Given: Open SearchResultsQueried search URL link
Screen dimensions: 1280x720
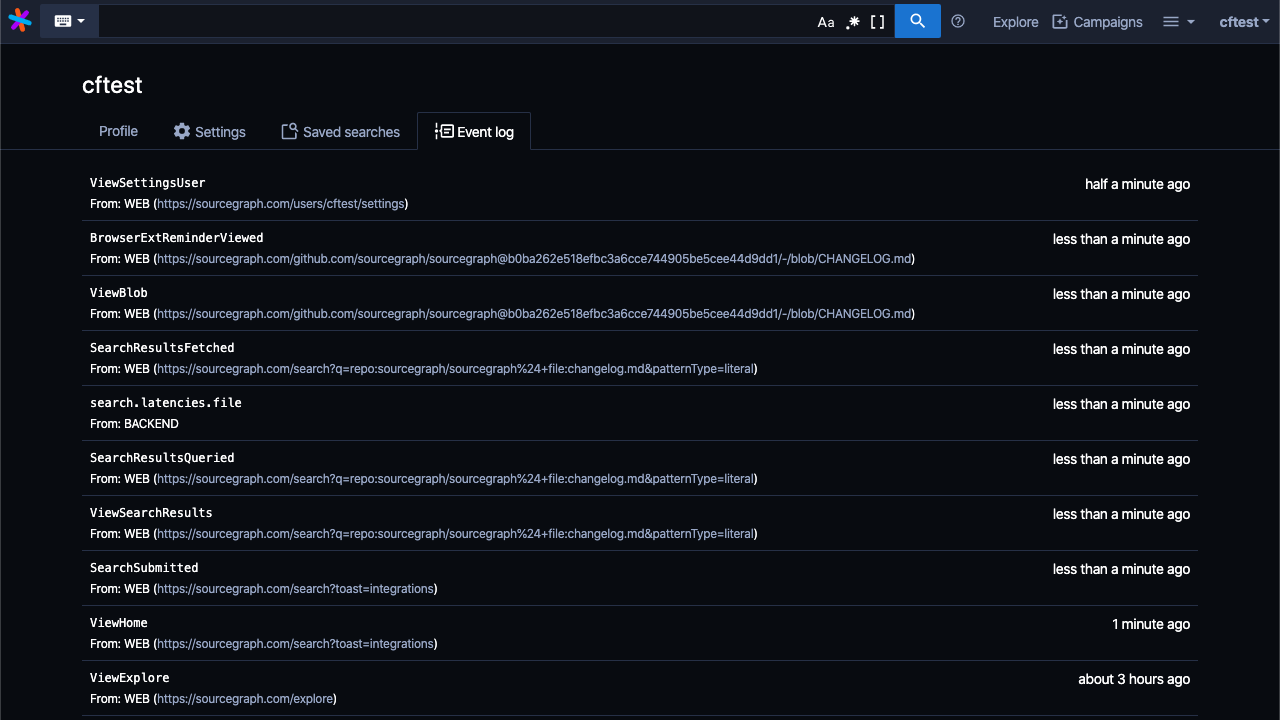Looking at the screenshot, I should coord(455,479).
